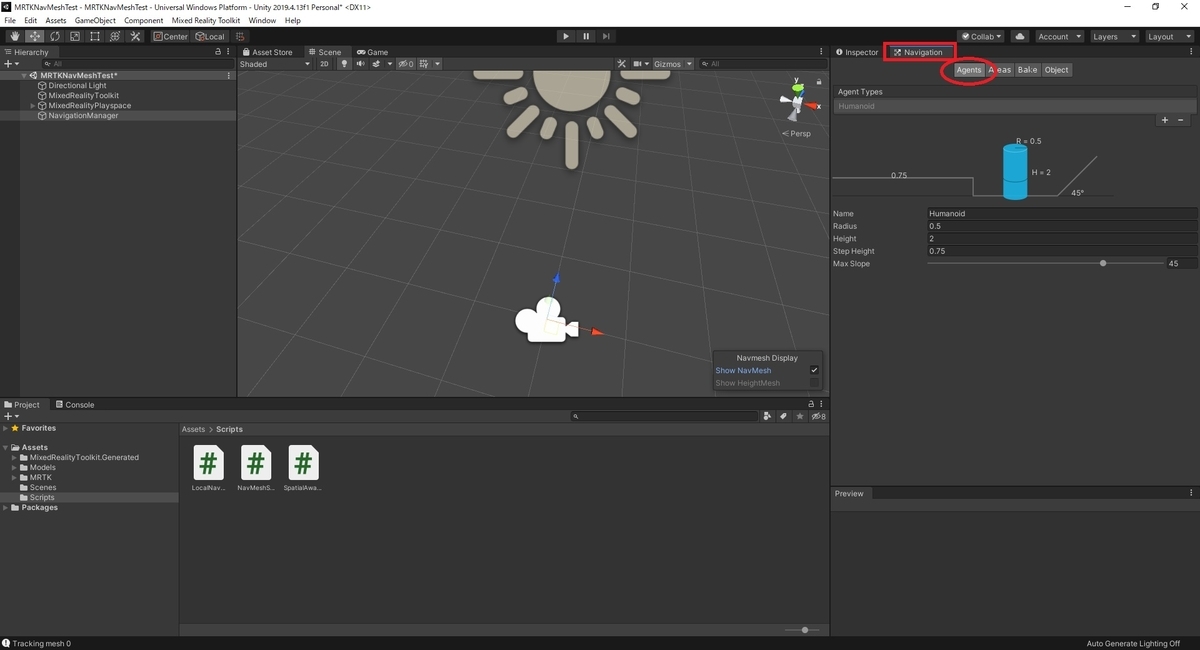Select the Object navigation button
This screenshot has height=650, width=1200.
coord(1057,70)
